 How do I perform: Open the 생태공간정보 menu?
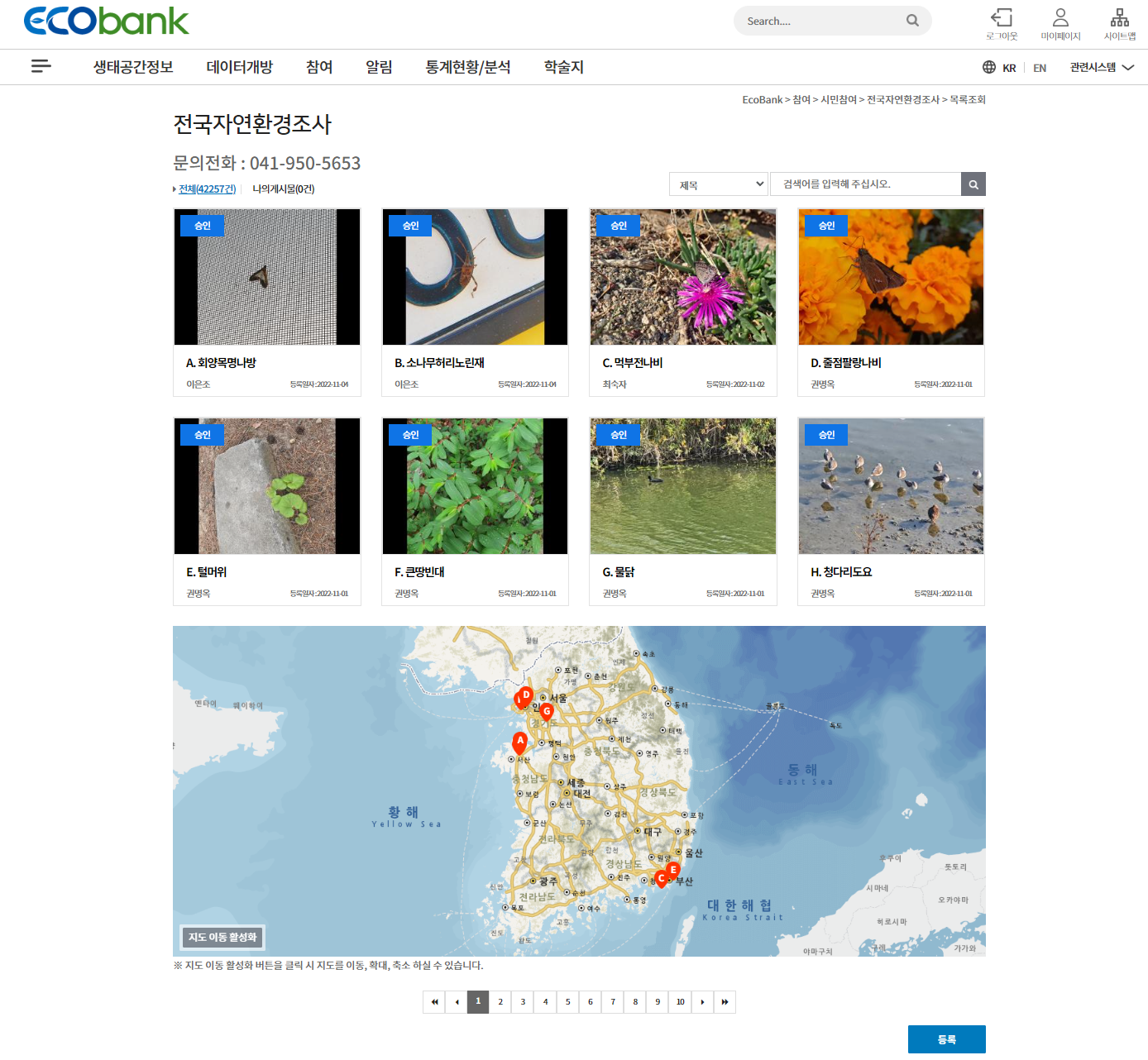click(133, 67)
